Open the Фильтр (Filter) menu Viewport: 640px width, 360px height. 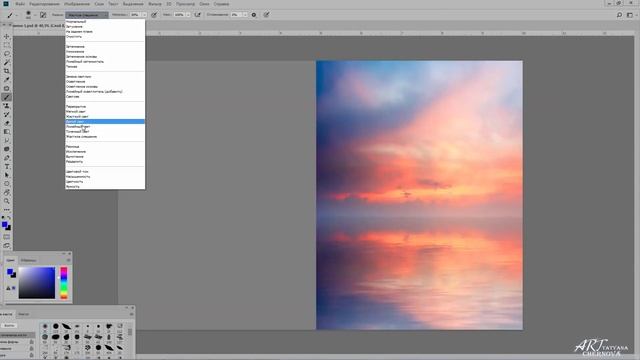[154, 4]
